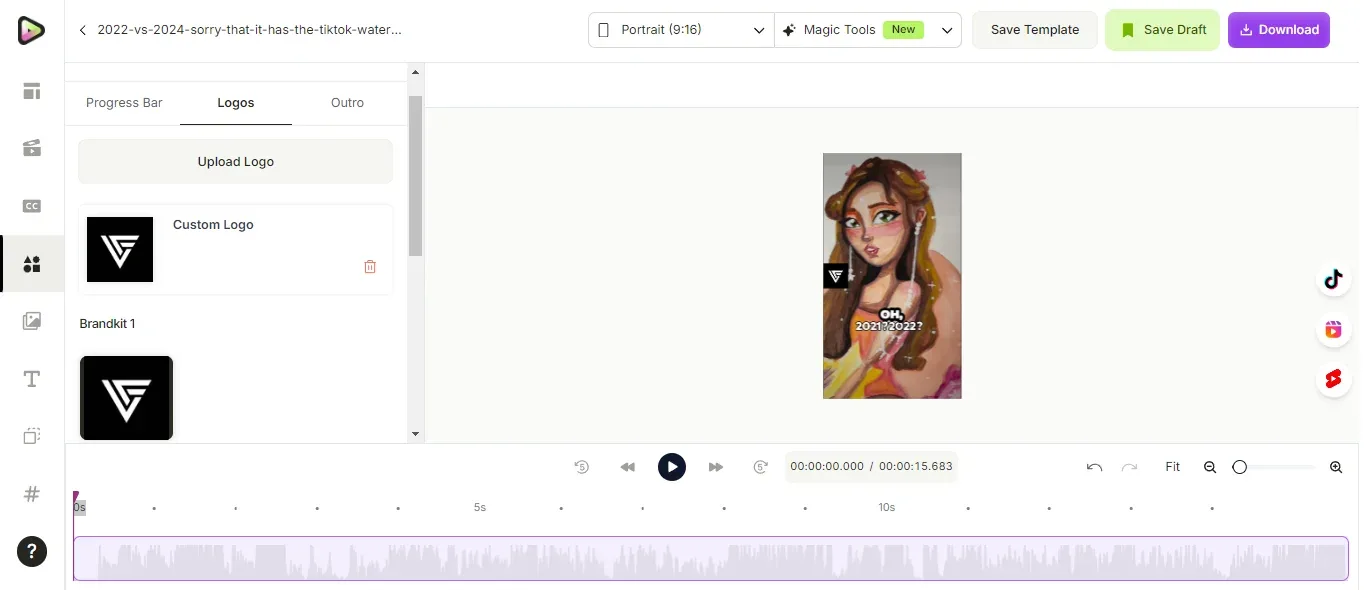
Task: Click the logo overlay on the video preview
Action: (x=836, y=276)
